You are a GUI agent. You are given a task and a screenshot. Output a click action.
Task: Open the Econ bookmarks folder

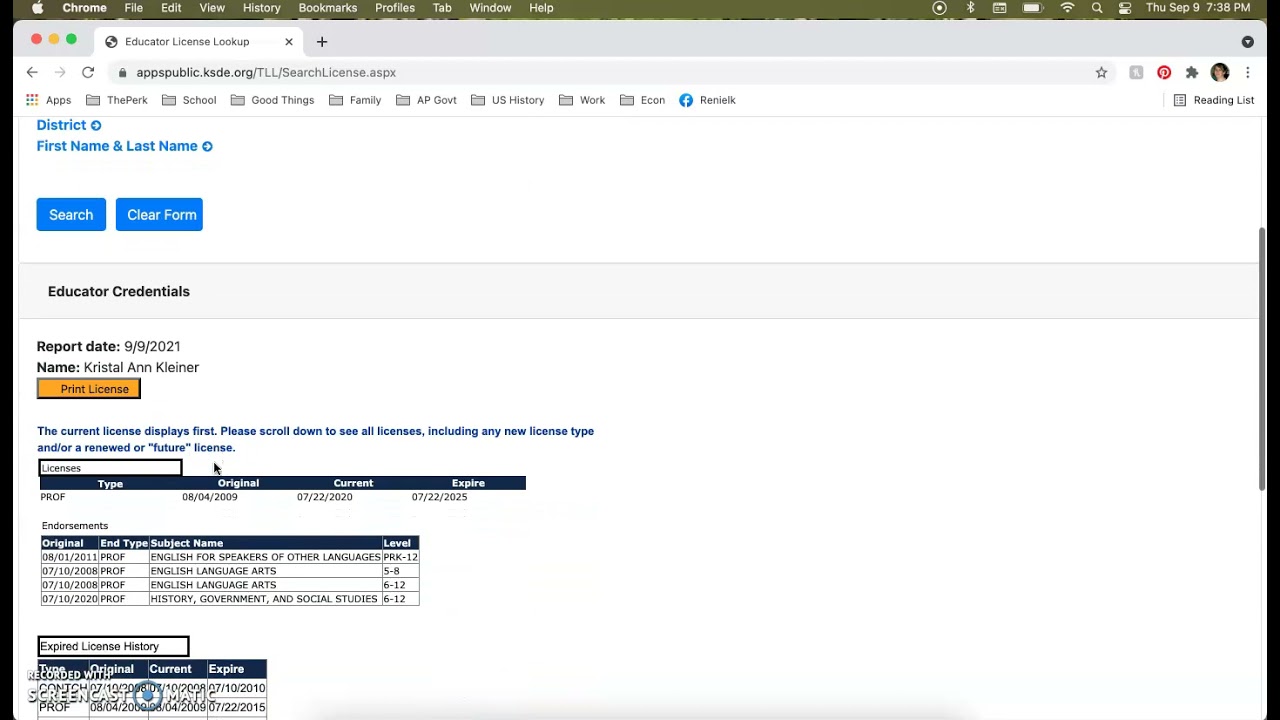click(x=643, y=100)
